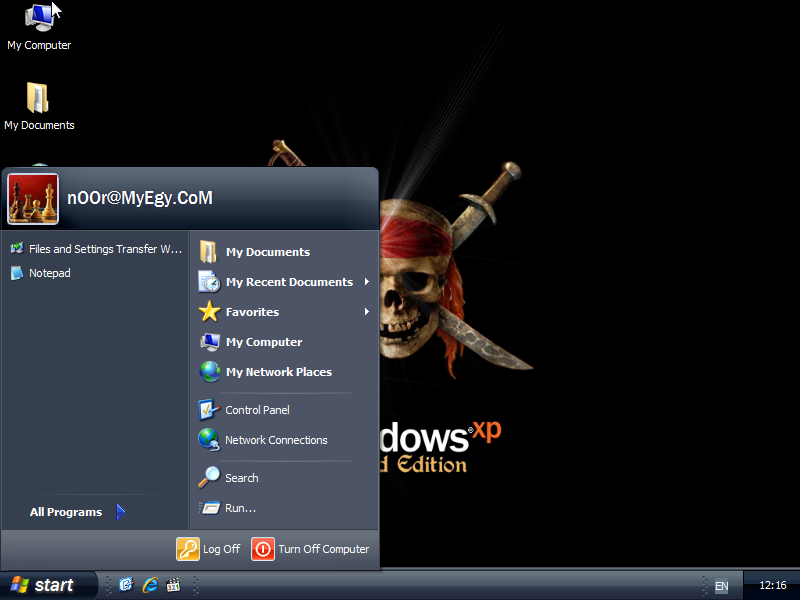Click the Log Off button
Viewport: 800px width, 600px height.
click(208, 549)
